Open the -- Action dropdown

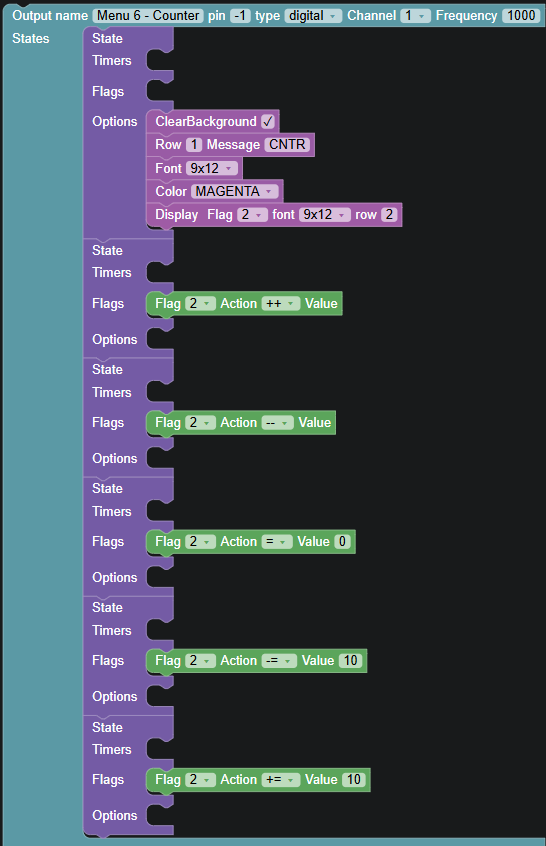277,423
